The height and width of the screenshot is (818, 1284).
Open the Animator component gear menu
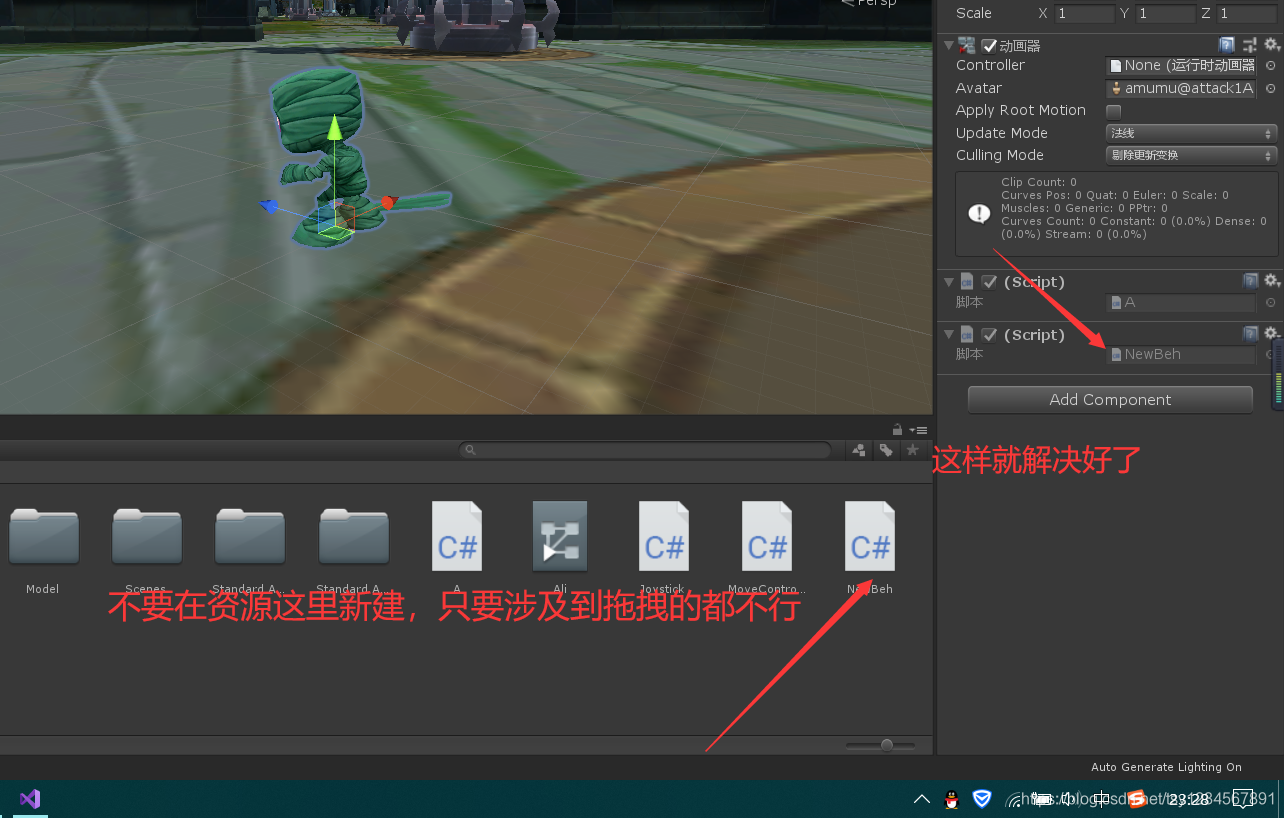coord(1272,45)
